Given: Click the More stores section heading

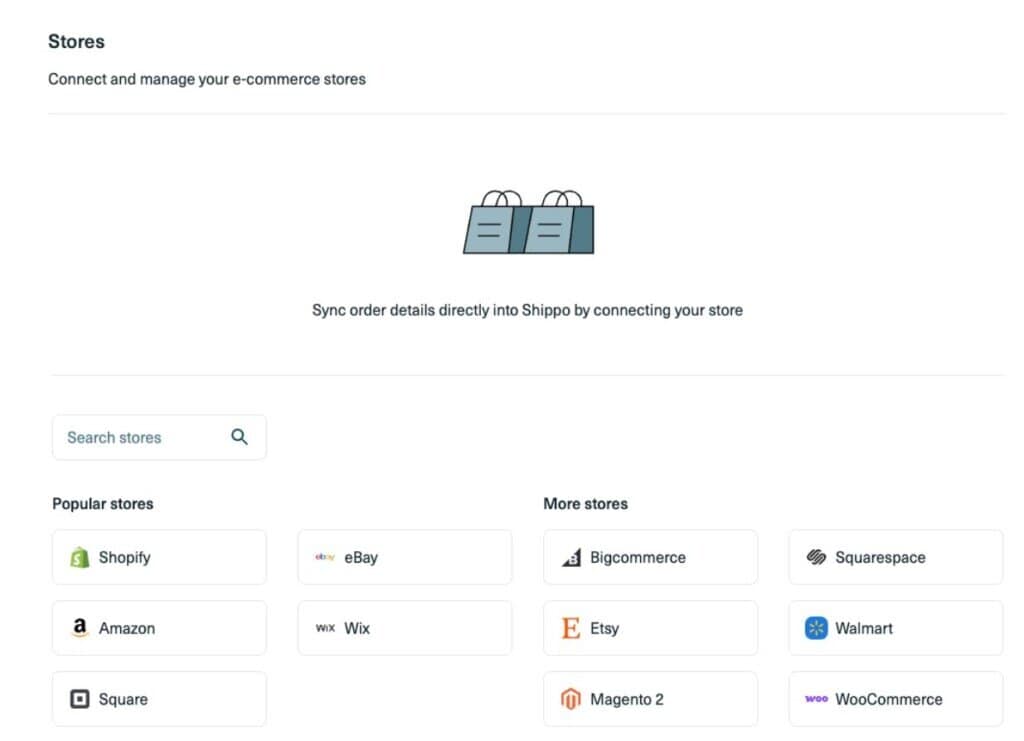Looking at the screenshot, I should tap(585, 503).
